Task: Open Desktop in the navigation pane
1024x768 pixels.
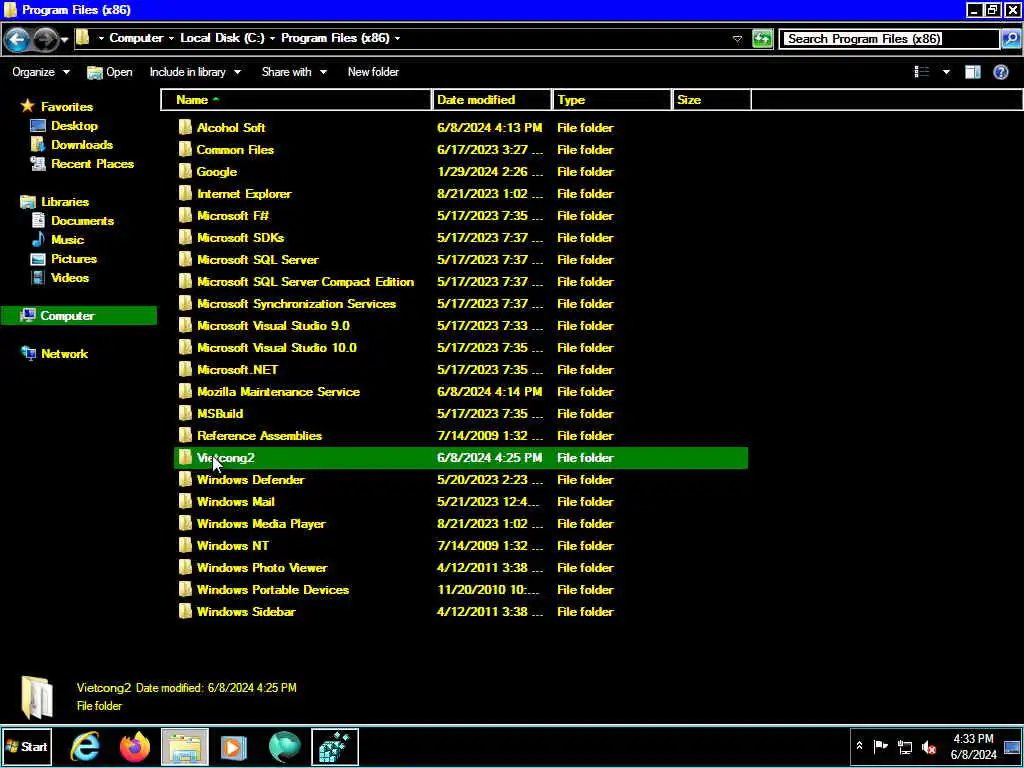Action: point(74,125)
